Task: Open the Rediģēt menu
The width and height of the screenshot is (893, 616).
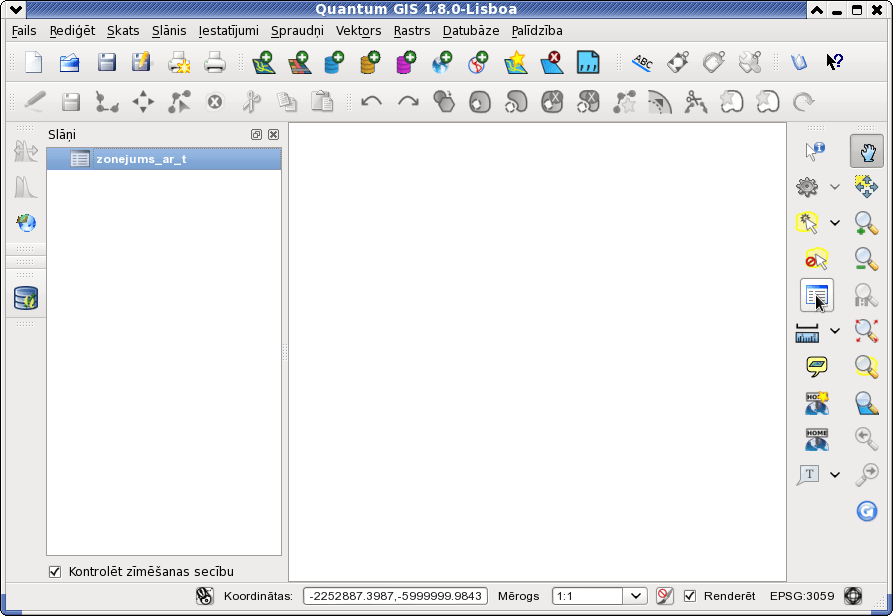Action: coord(72,31)
